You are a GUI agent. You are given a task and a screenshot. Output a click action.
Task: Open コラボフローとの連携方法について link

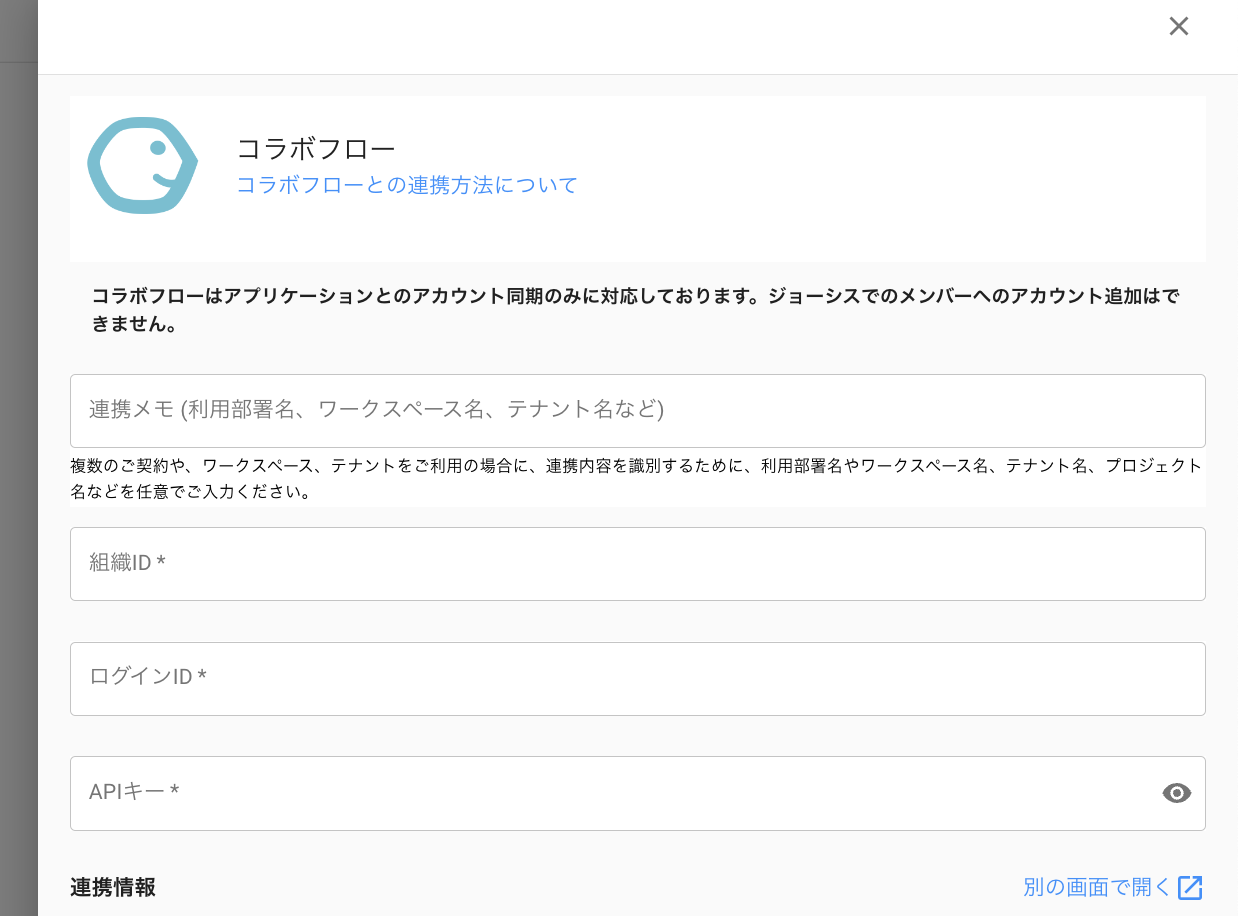(x=407, y=185)
